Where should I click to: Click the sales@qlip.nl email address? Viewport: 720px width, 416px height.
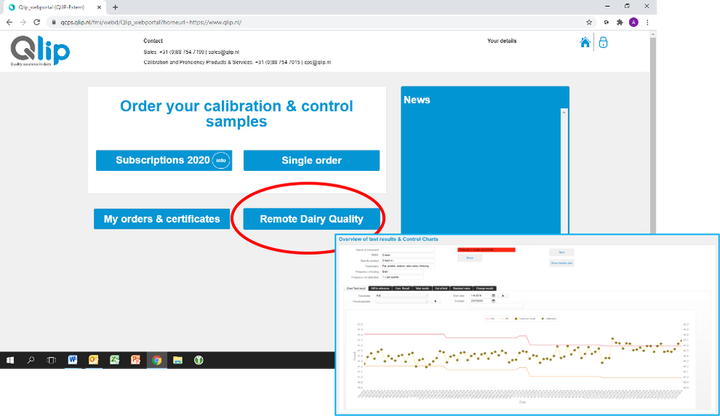click(x=224, y=52)
